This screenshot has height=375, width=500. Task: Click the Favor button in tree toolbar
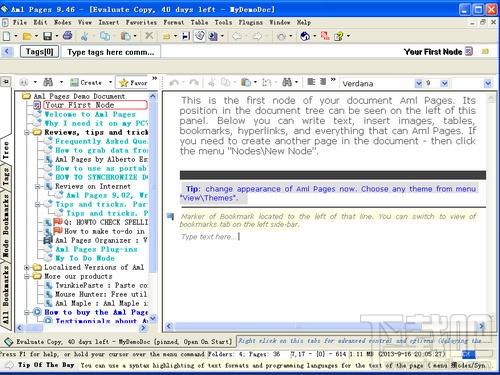[133, 82]
